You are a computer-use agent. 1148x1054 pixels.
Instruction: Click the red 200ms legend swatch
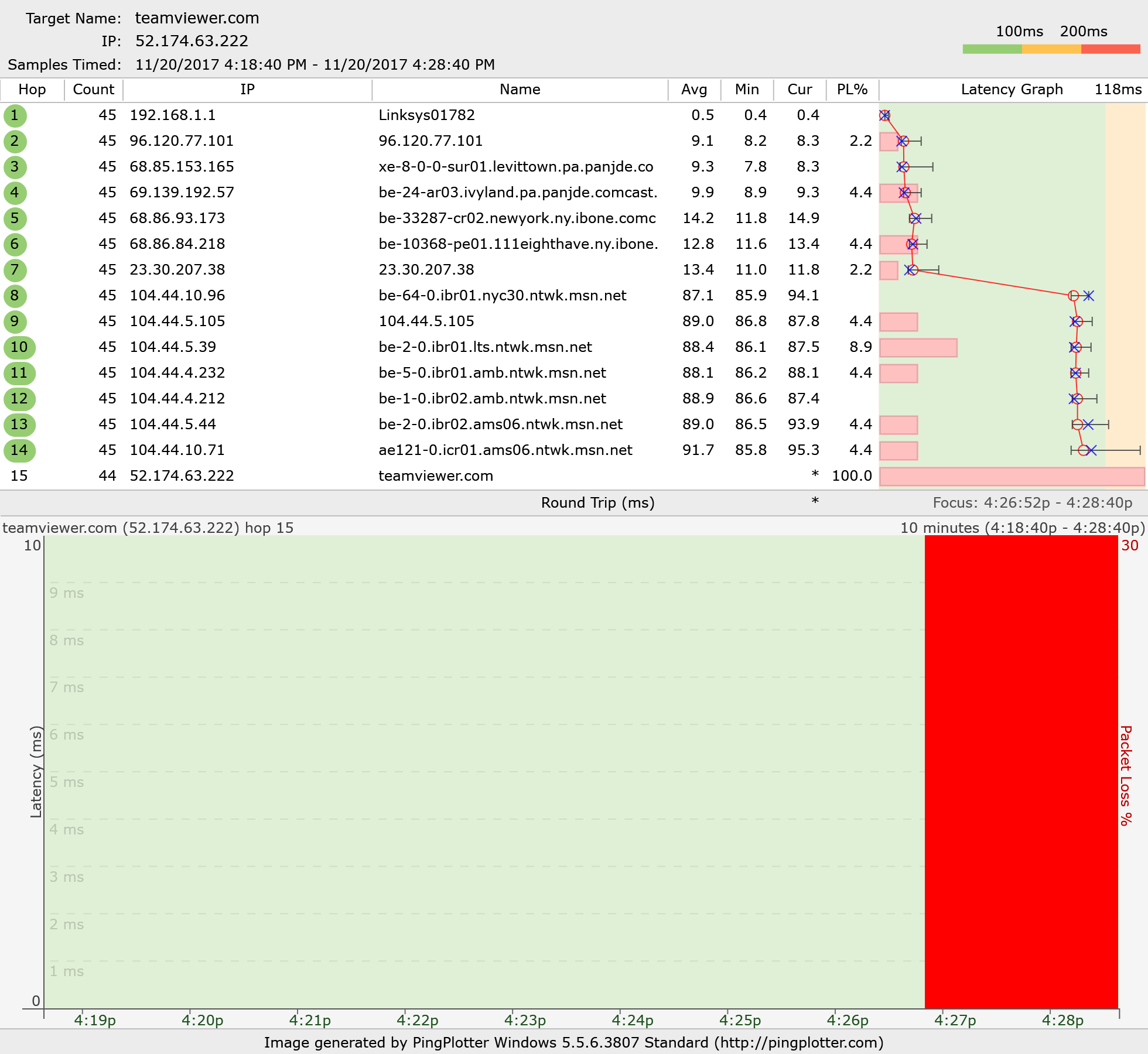1111,49
